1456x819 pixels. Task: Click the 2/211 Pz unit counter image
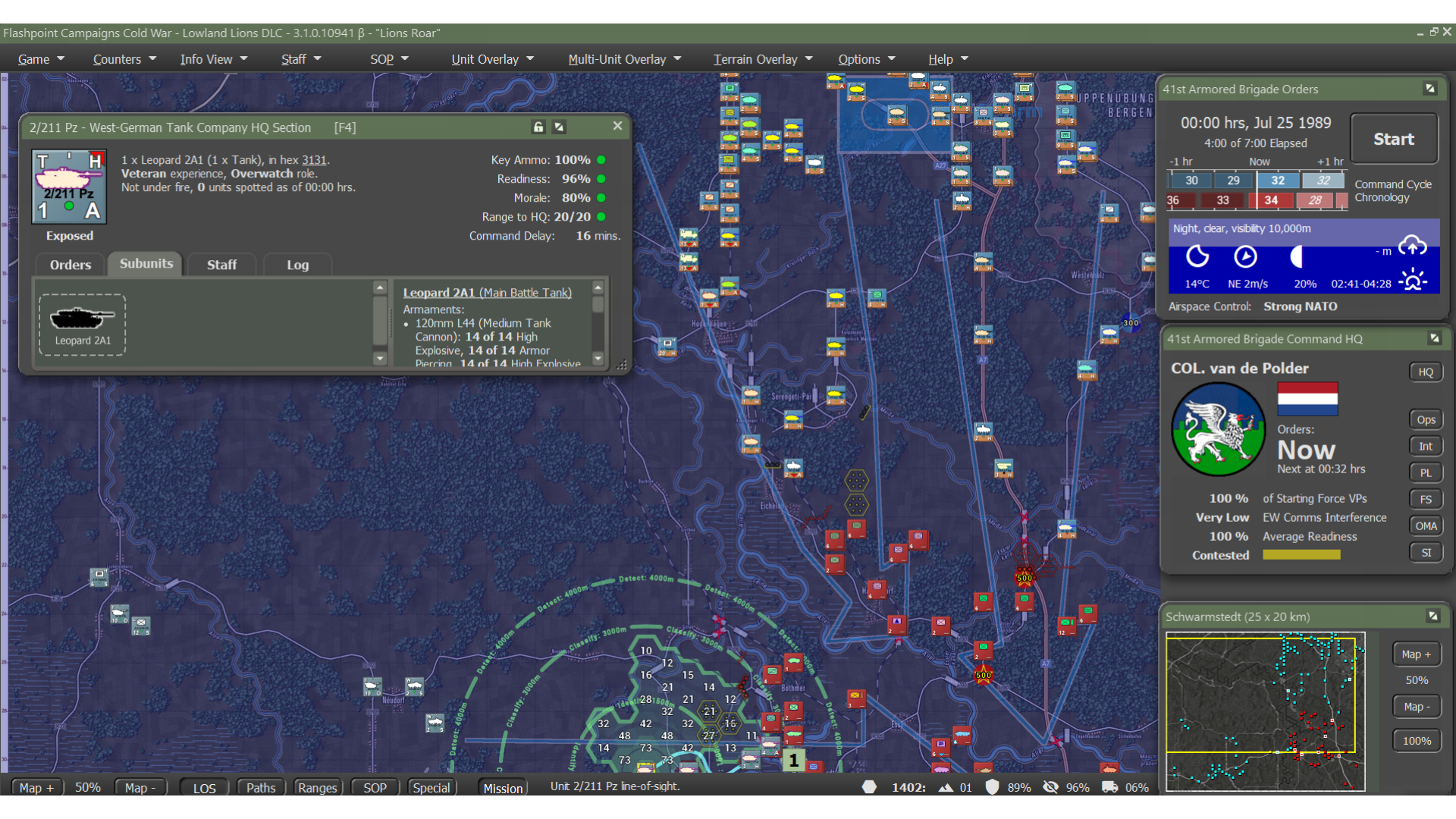69,187
